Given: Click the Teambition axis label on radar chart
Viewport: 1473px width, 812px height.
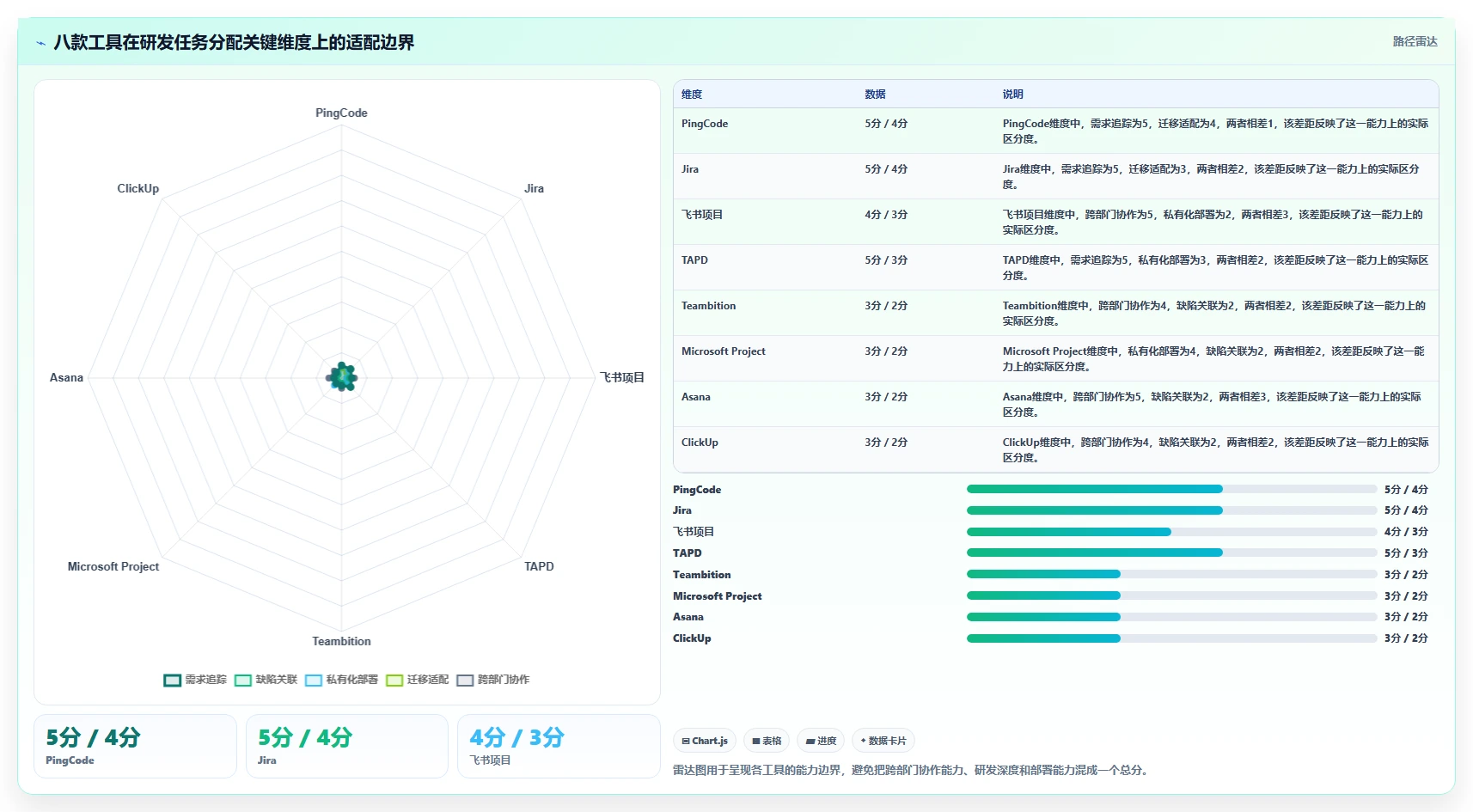Looking at the screenshot, I should click(341, 641).
